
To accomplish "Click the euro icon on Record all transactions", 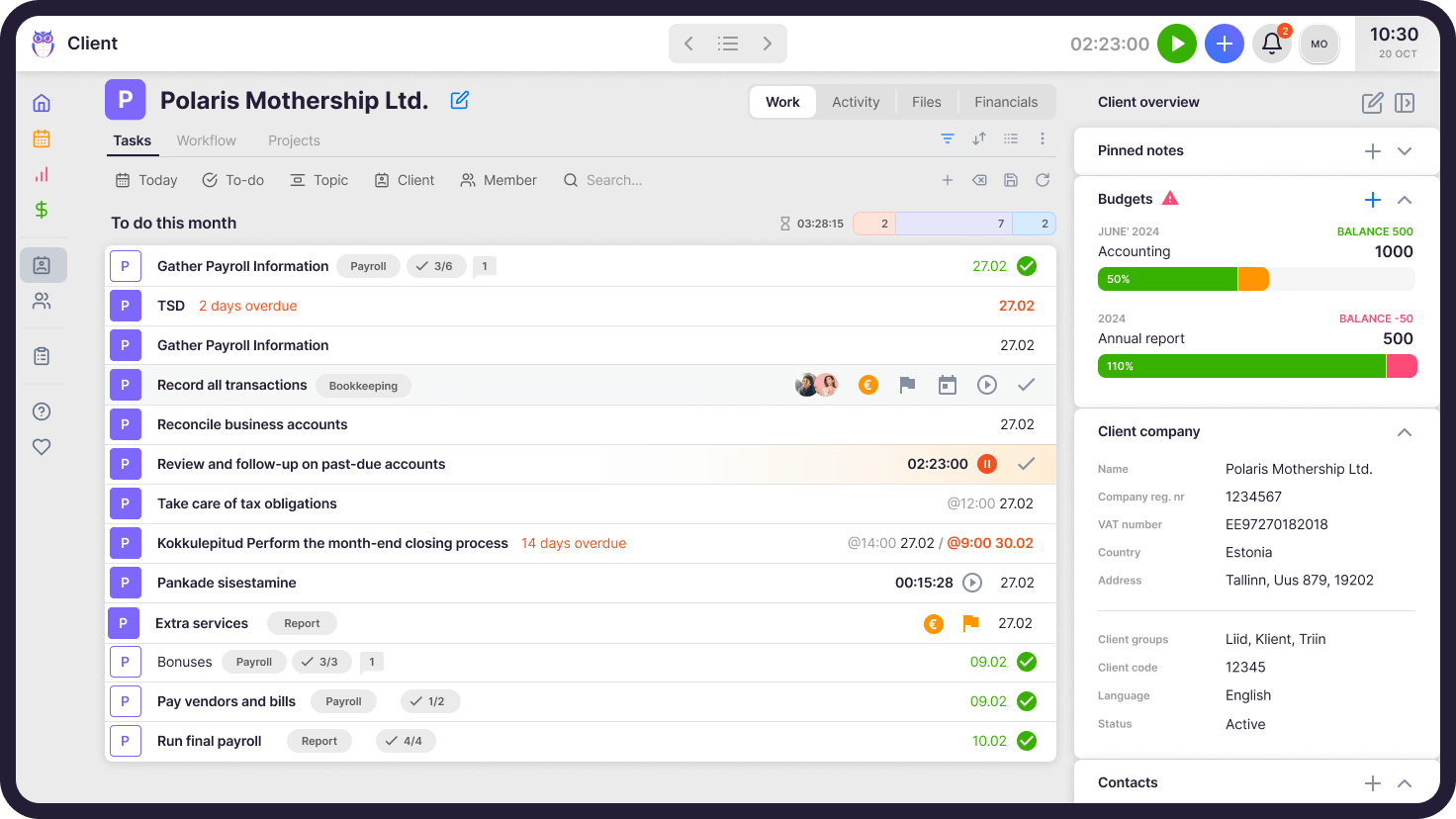I will pos(867,385).
